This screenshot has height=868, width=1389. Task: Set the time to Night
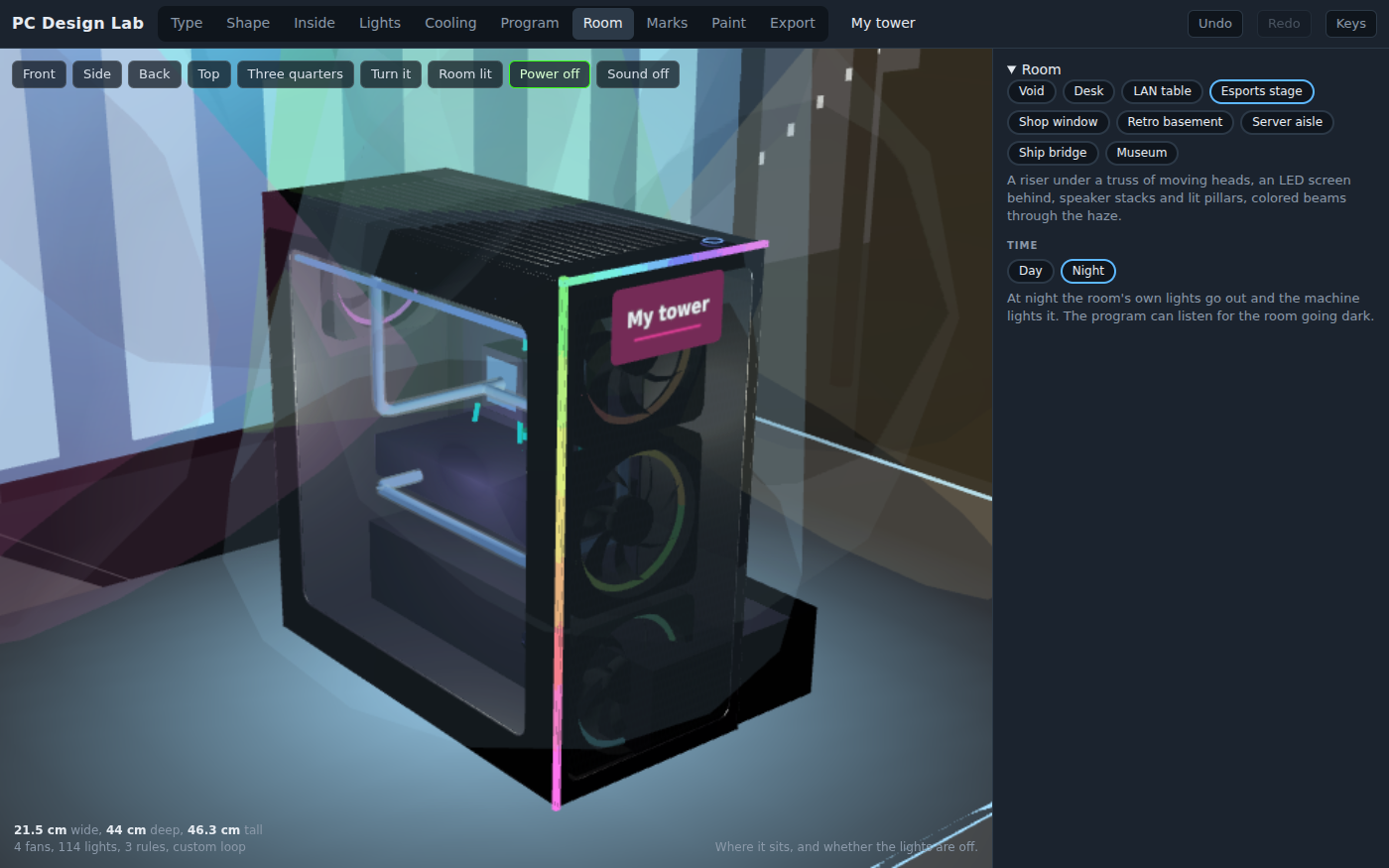click(1088, 271)
